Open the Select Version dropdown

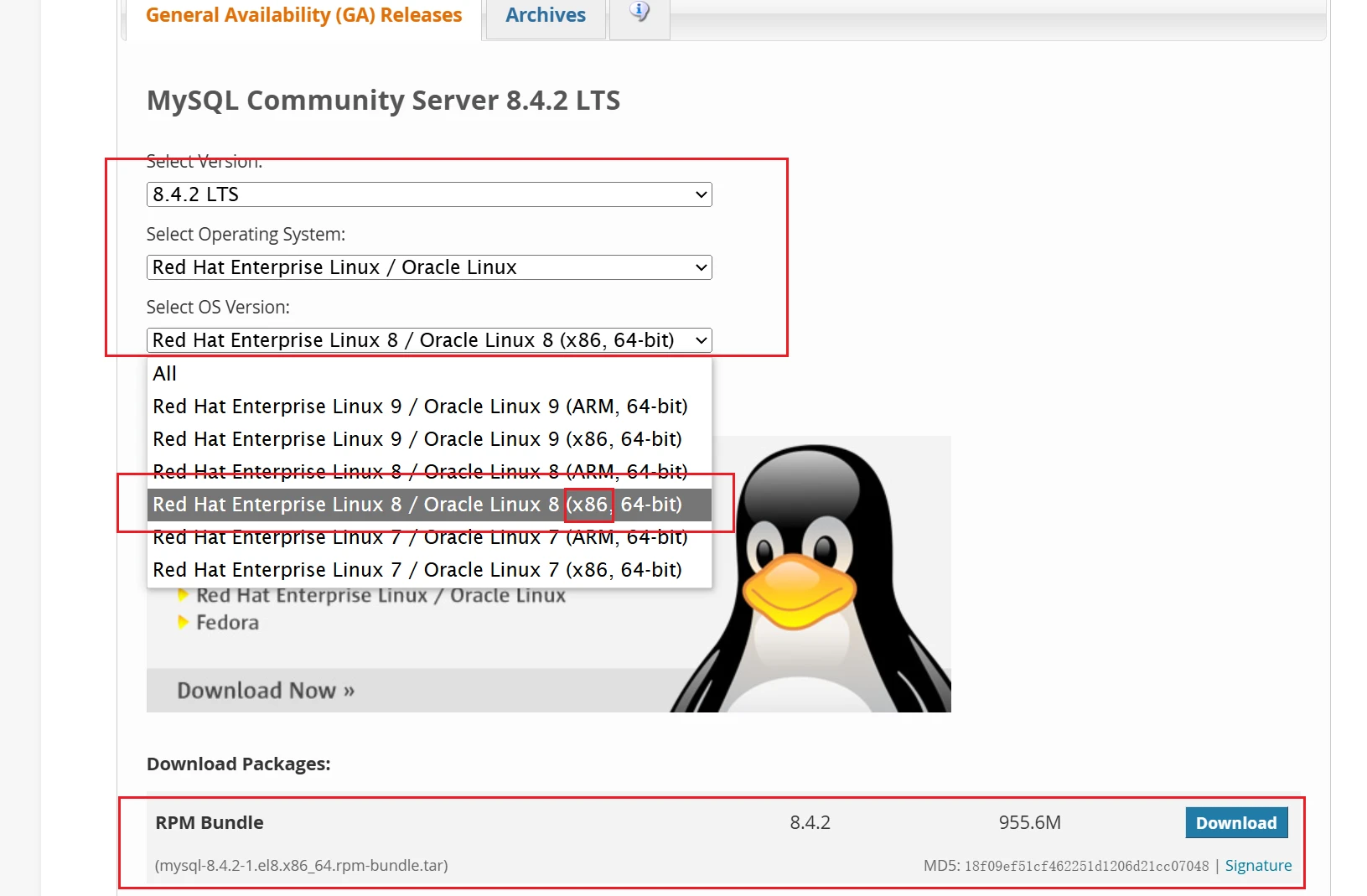pos(428,194)
